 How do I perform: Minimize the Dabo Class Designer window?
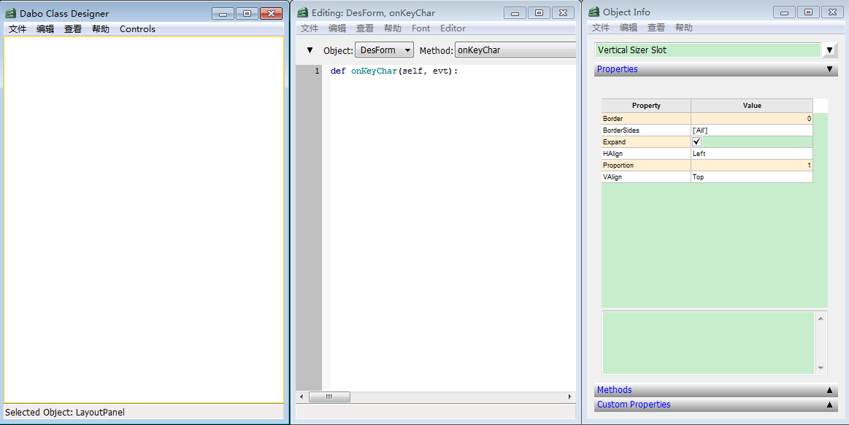223,14
